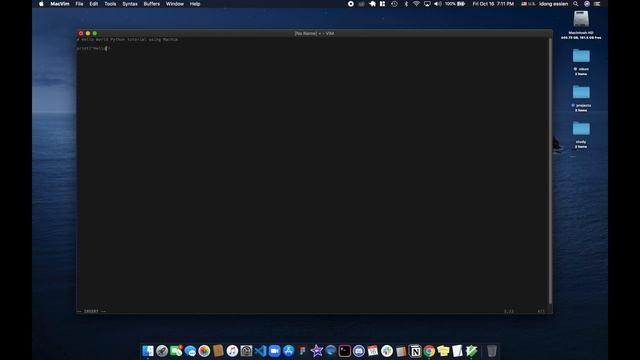Screen dimensions: 640x360
Task: Launch Visual Studio Code from Dock
Action: 260,351
